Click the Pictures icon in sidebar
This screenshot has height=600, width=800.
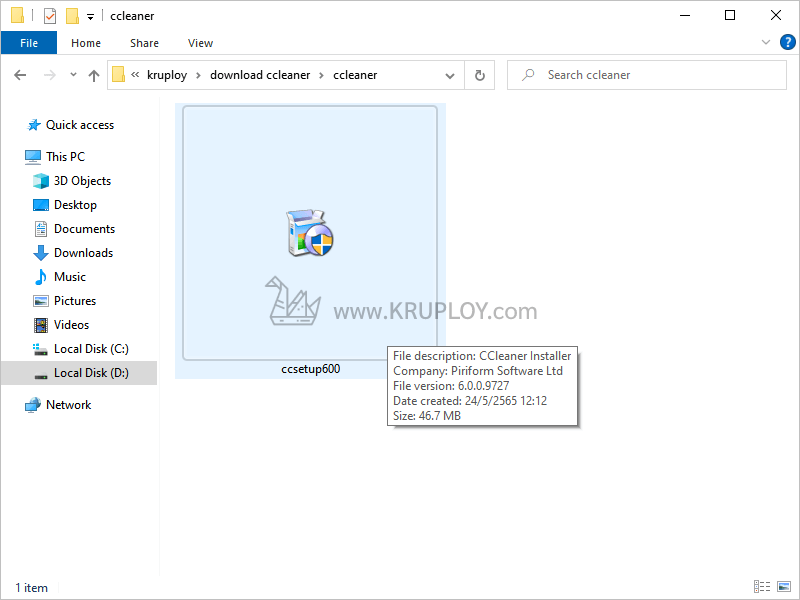tap(41, 301)
